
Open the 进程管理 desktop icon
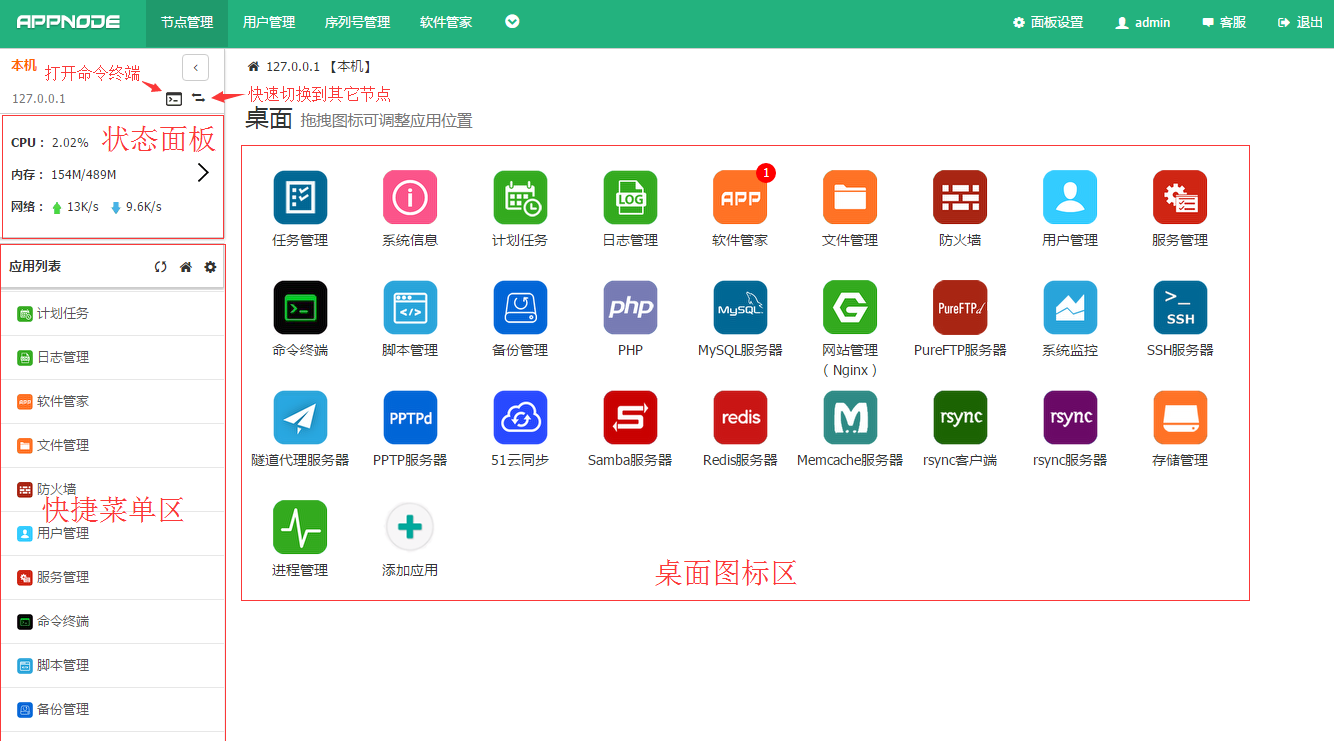coord(300,527)
